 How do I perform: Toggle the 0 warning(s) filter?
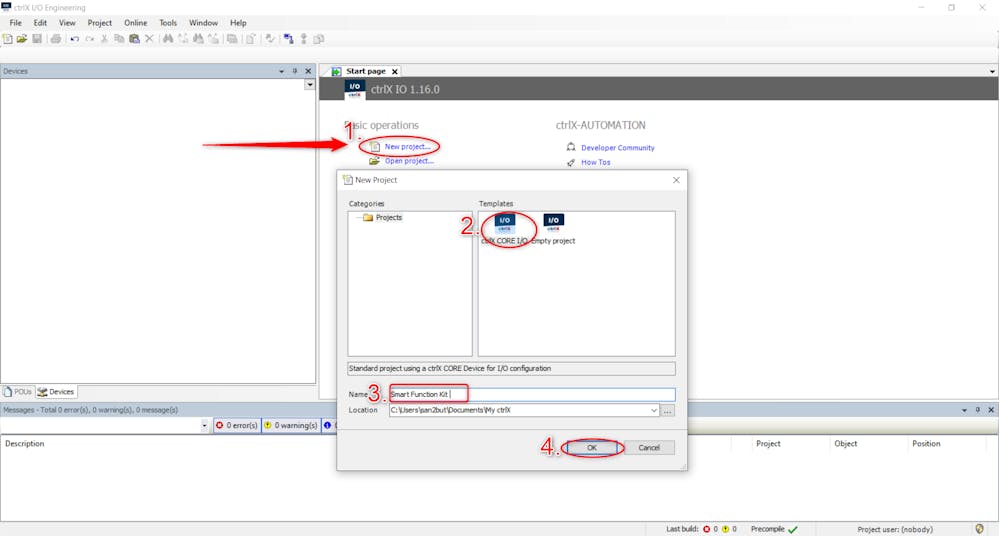[x=291, y=425]
